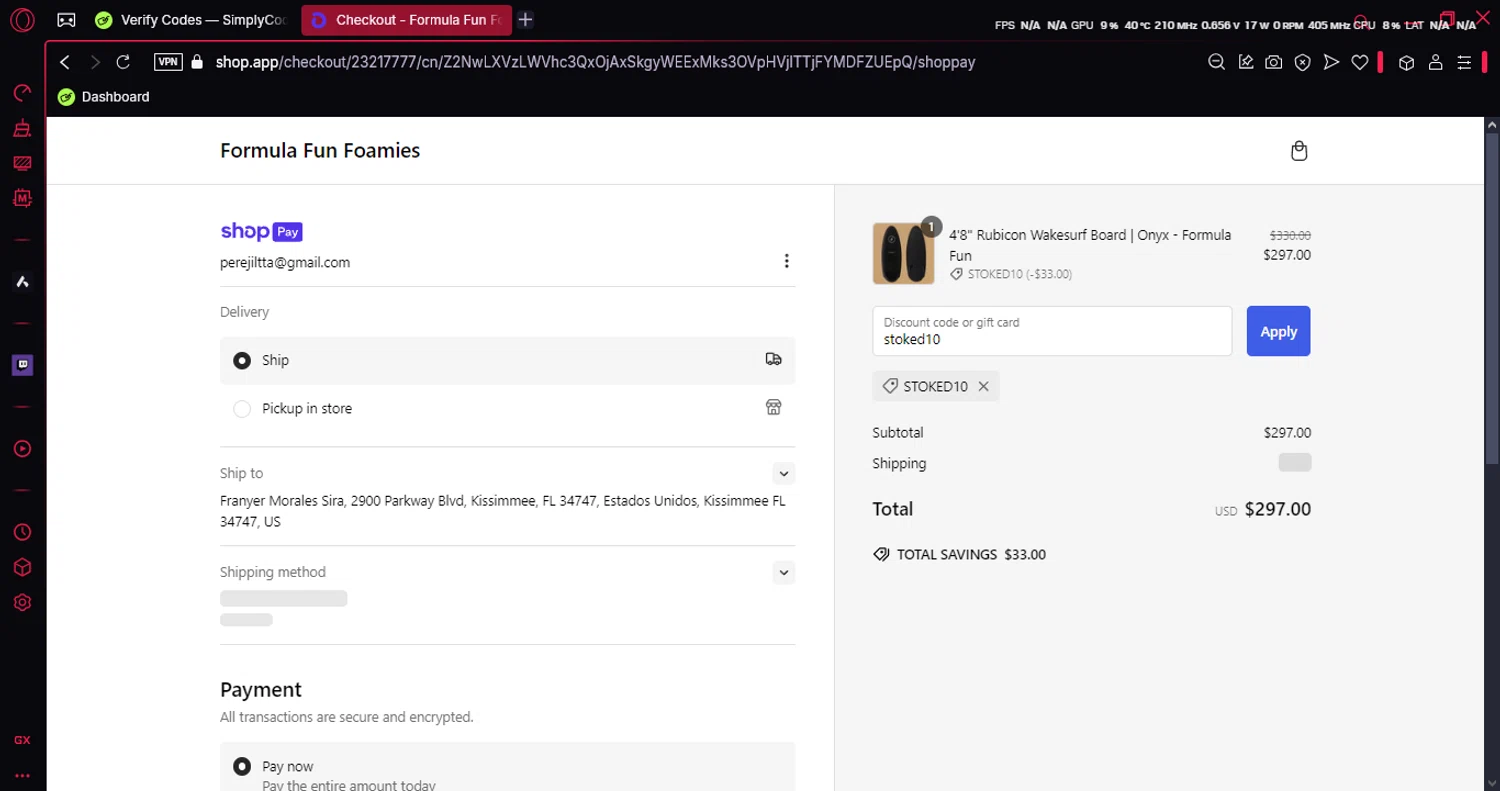Click the GX logo in sidebar

(x=22, y=740)
